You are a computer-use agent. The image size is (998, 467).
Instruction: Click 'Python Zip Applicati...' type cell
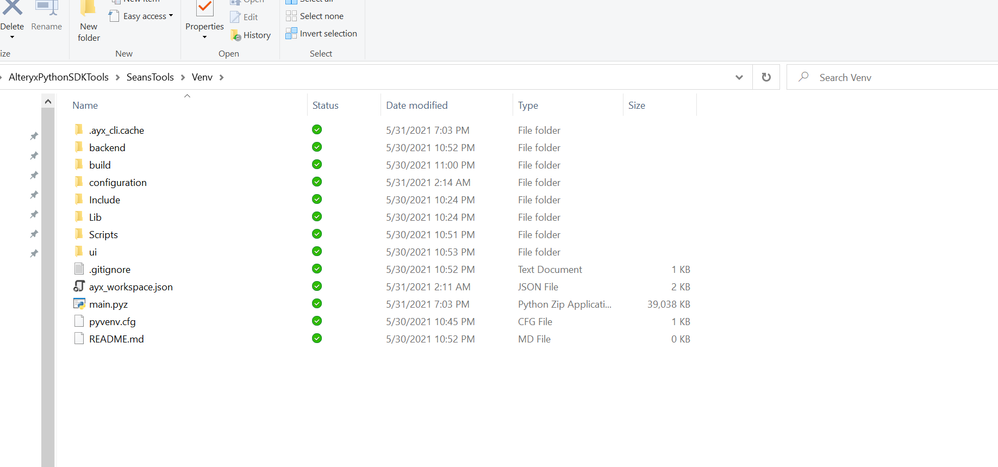[565, 304]
